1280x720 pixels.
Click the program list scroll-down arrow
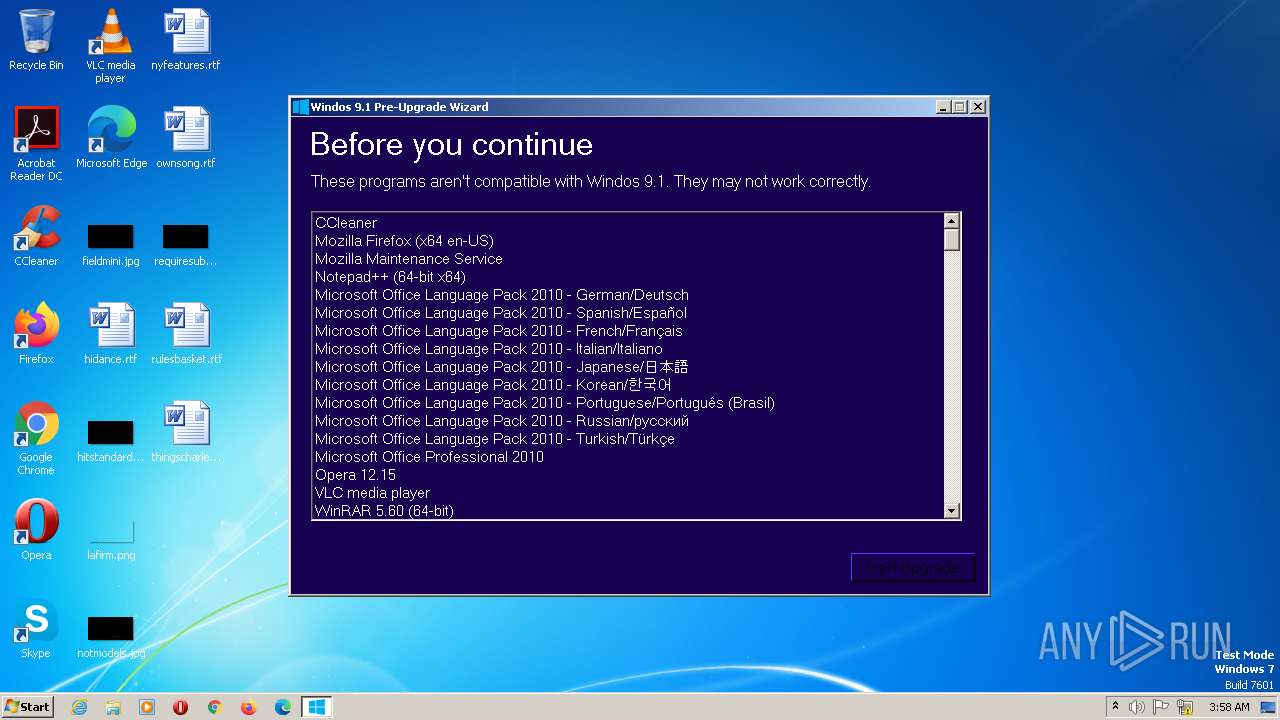click(x=952, y=511)
